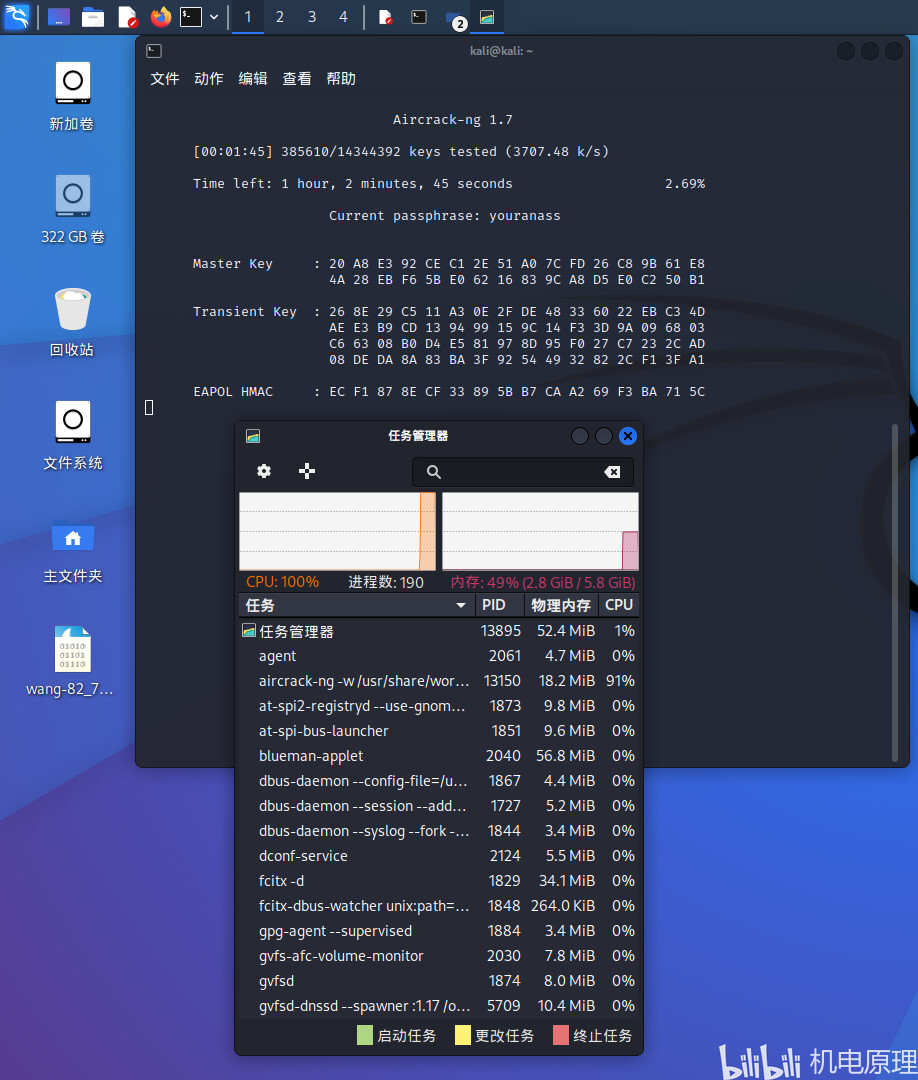Open 帮助 menu in terminal

tap(341, 79)
